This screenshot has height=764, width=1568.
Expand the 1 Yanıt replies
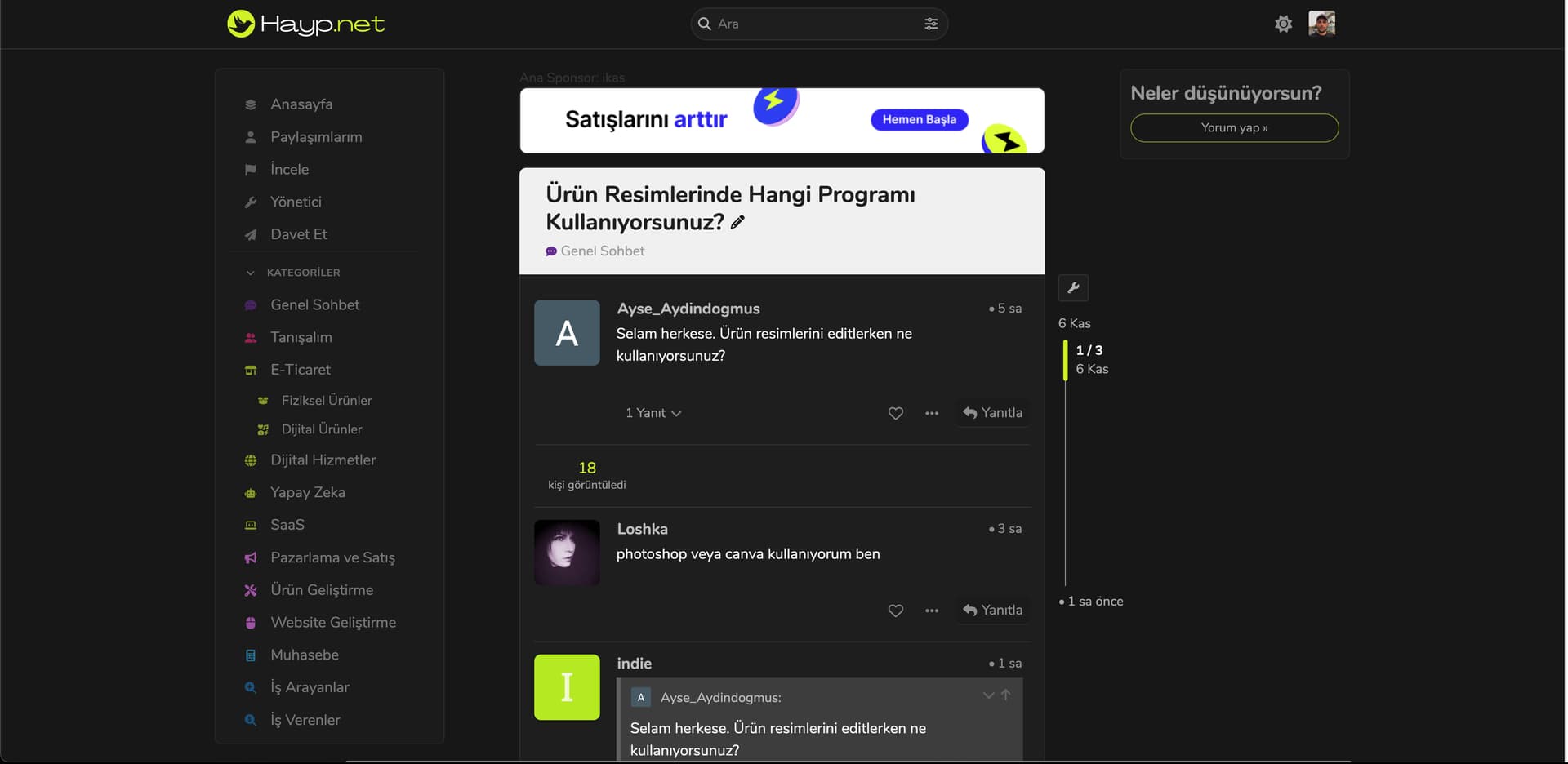pyautogui.click(x=653, y=413)
